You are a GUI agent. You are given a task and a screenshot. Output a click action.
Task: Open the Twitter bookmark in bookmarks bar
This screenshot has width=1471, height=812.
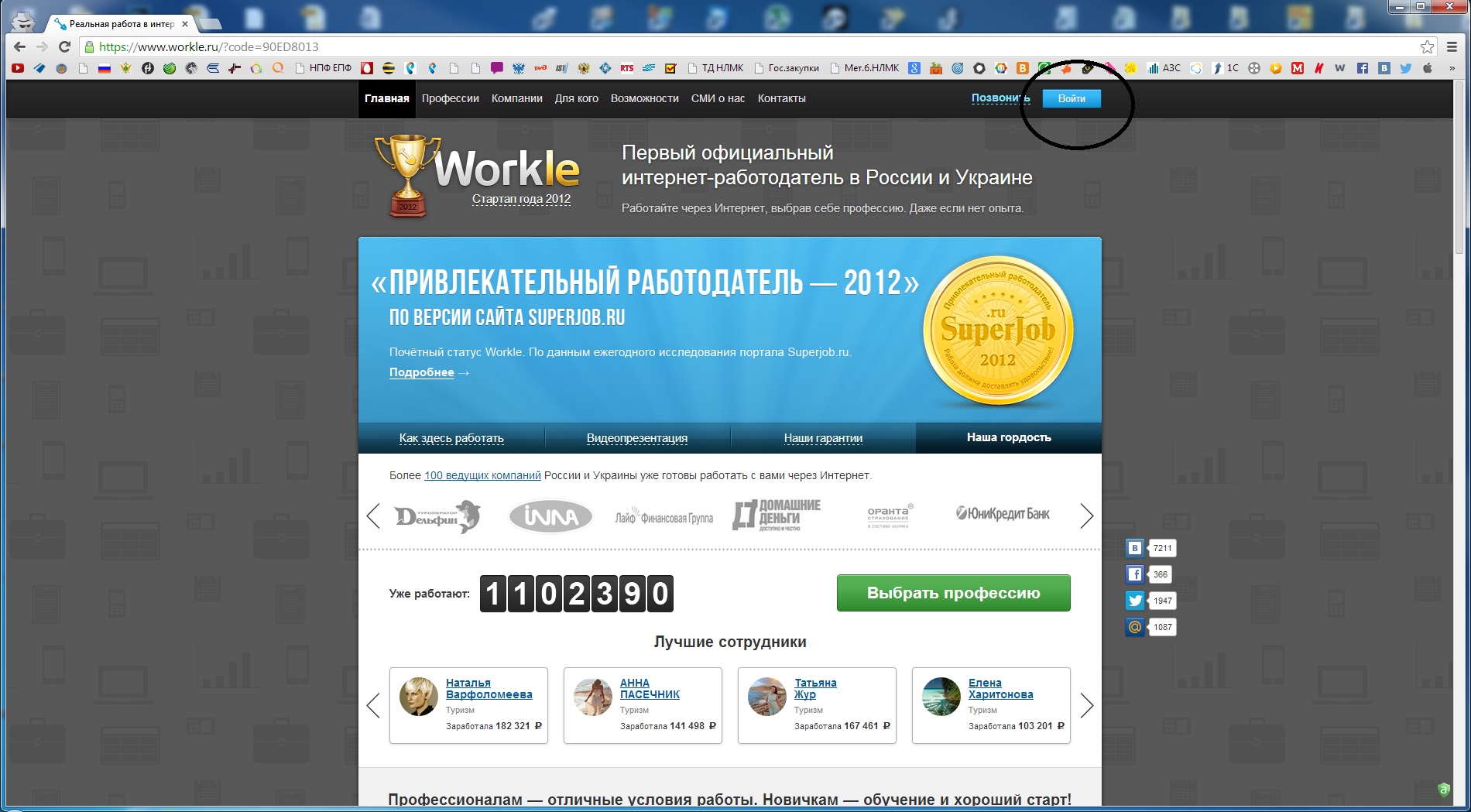pyautogui.click(x=1406, y=68)
